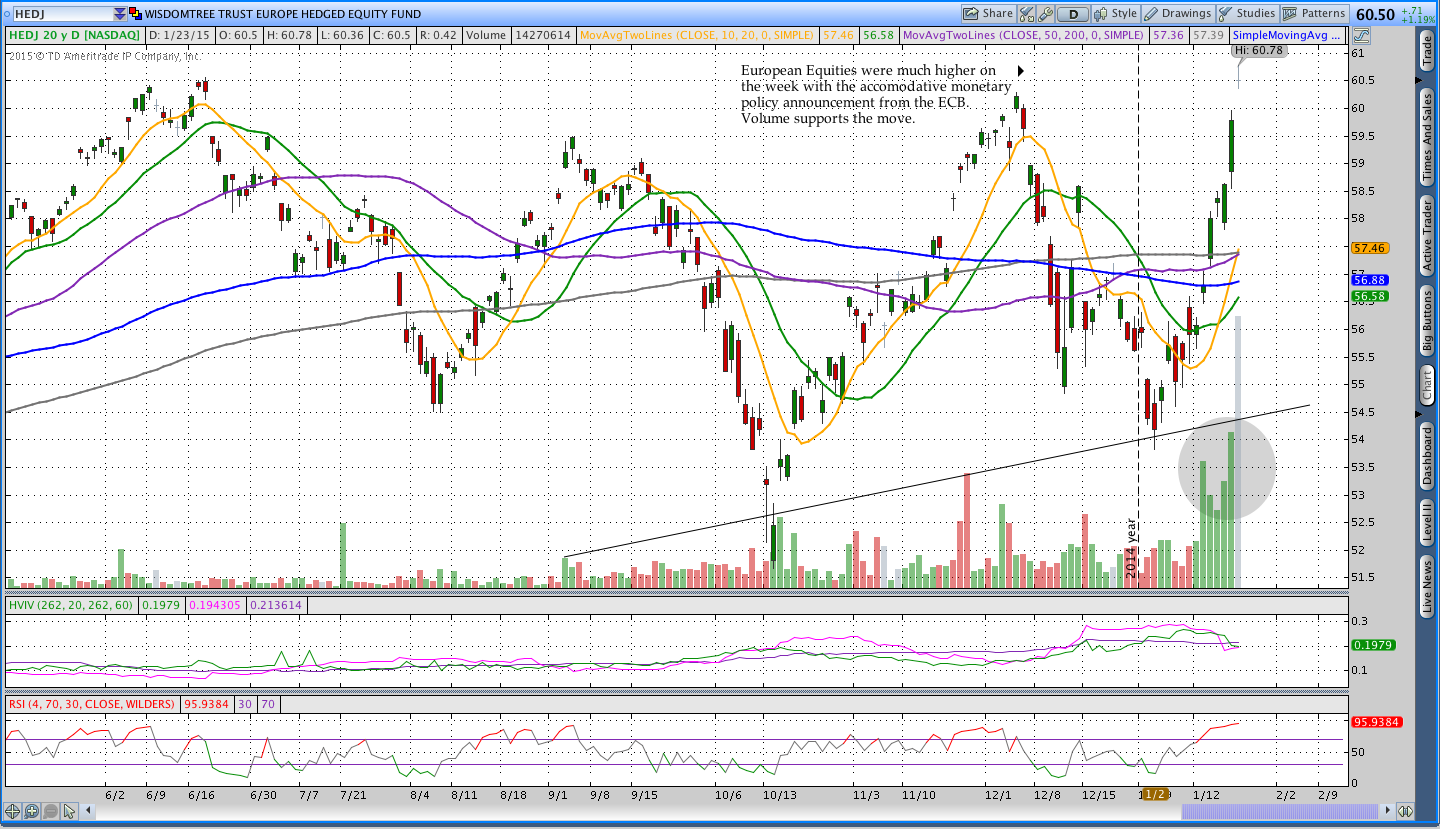Click MovAvgTwoLines (CLOSE, 50, 200) study label
Screen dimensions: 1440x829
pos(1023,35)
